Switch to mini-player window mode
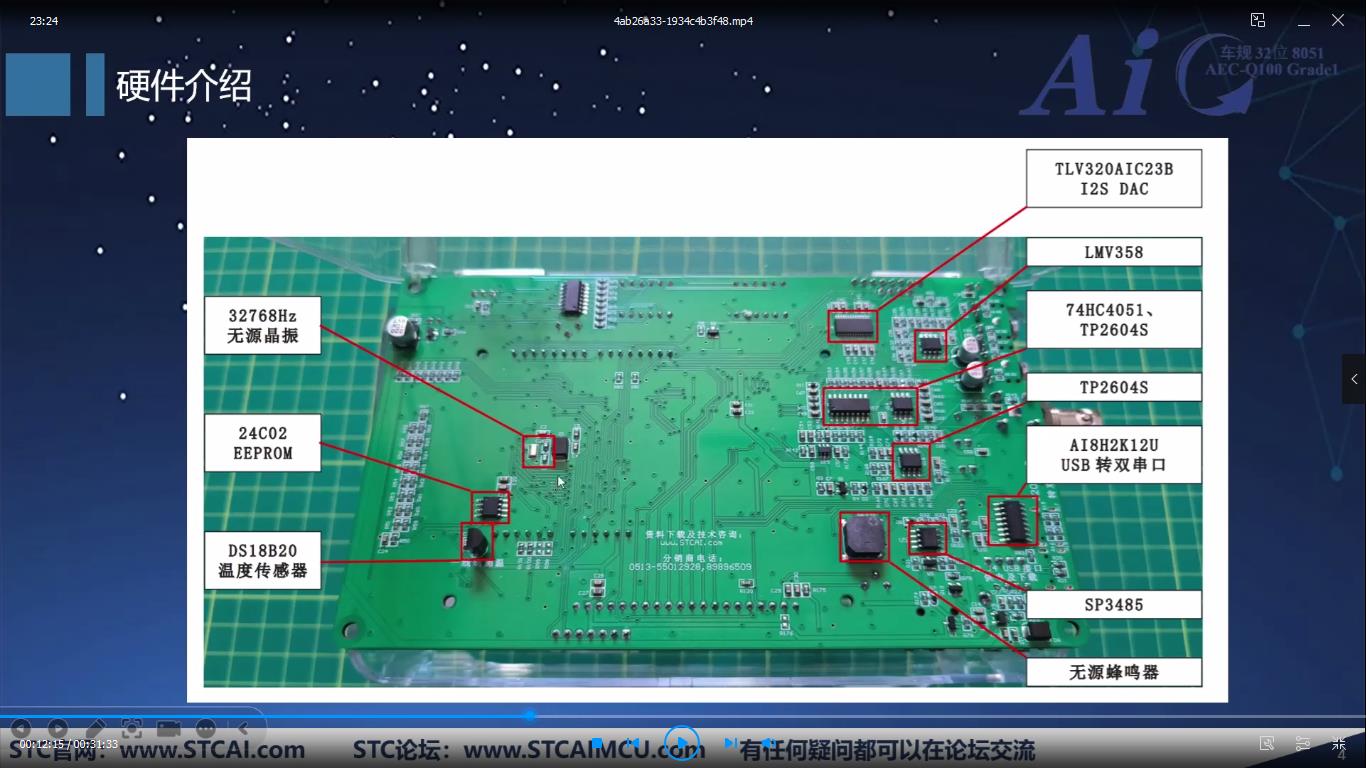Screen dimensions: 1366x768 point(1258,20)
